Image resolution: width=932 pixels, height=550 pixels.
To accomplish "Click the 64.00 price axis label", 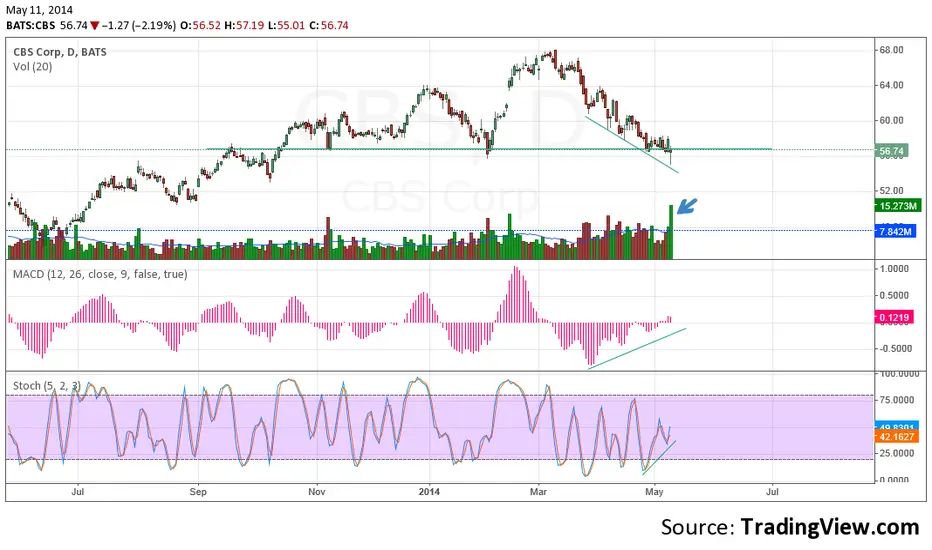I will pyautogui.click(x=892, y=85).
